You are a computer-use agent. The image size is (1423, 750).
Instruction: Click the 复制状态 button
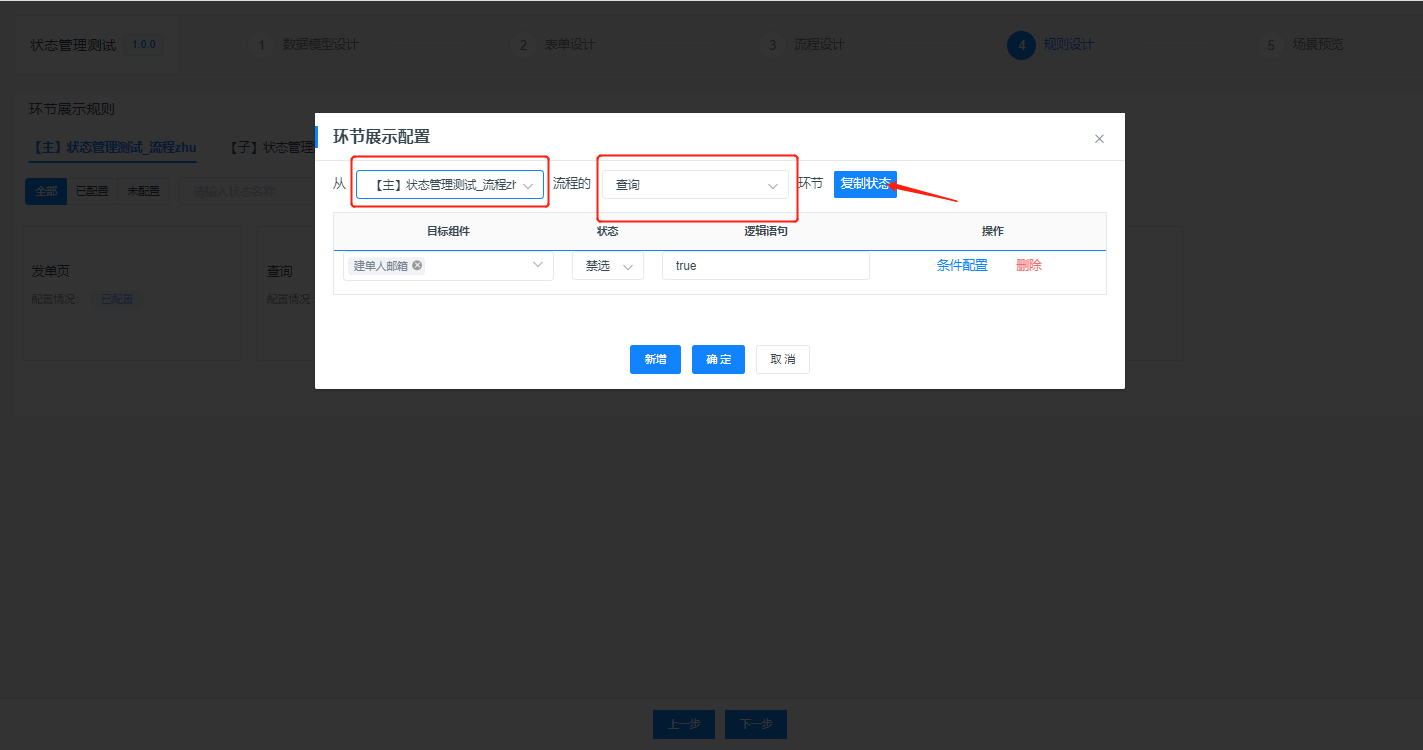[x=865, y=184]
